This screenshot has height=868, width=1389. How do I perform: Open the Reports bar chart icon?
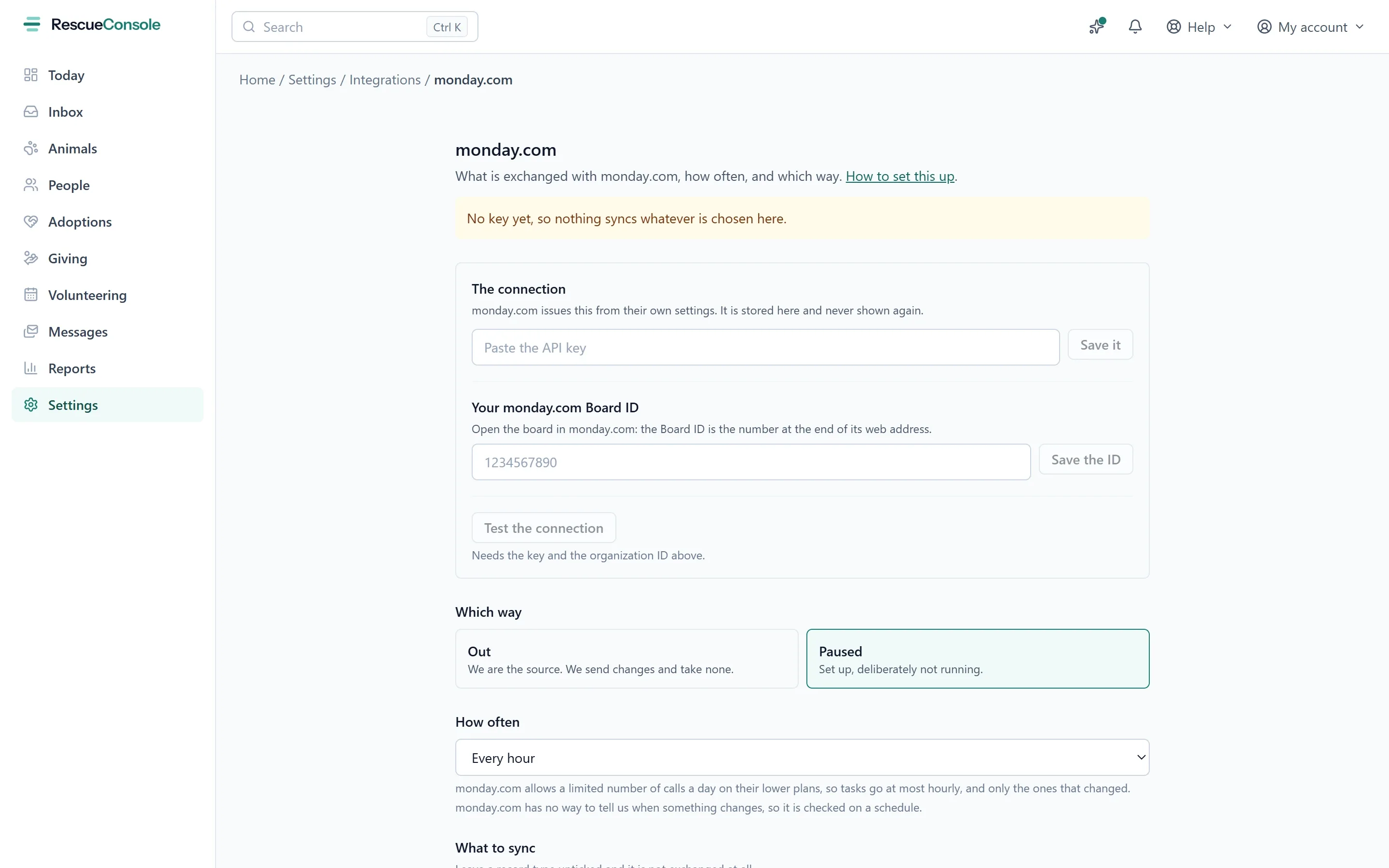click(x=31, y=368)
